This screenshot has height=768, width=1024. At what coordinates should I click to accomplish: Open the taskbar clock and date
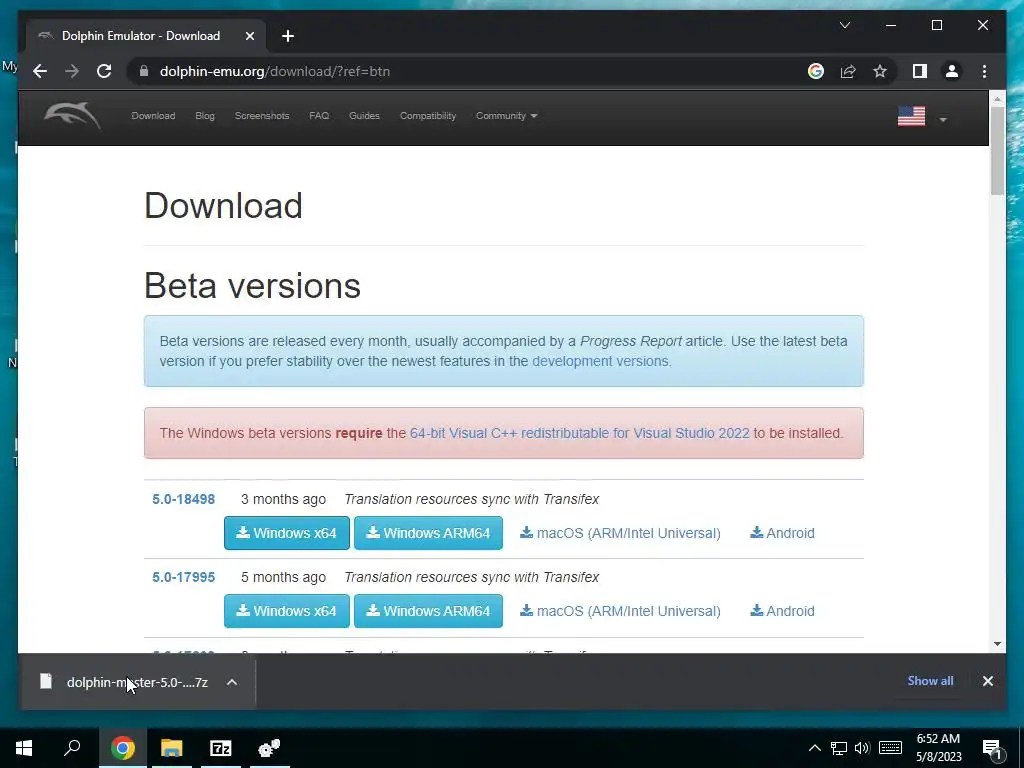[938, 748]
